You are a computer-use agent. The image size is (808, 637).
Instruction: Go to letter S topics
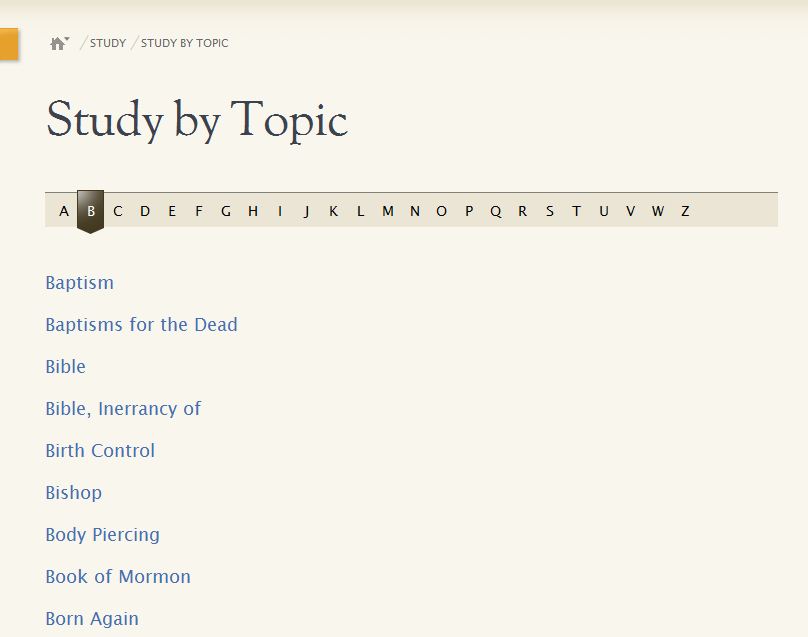coord(549,211)
